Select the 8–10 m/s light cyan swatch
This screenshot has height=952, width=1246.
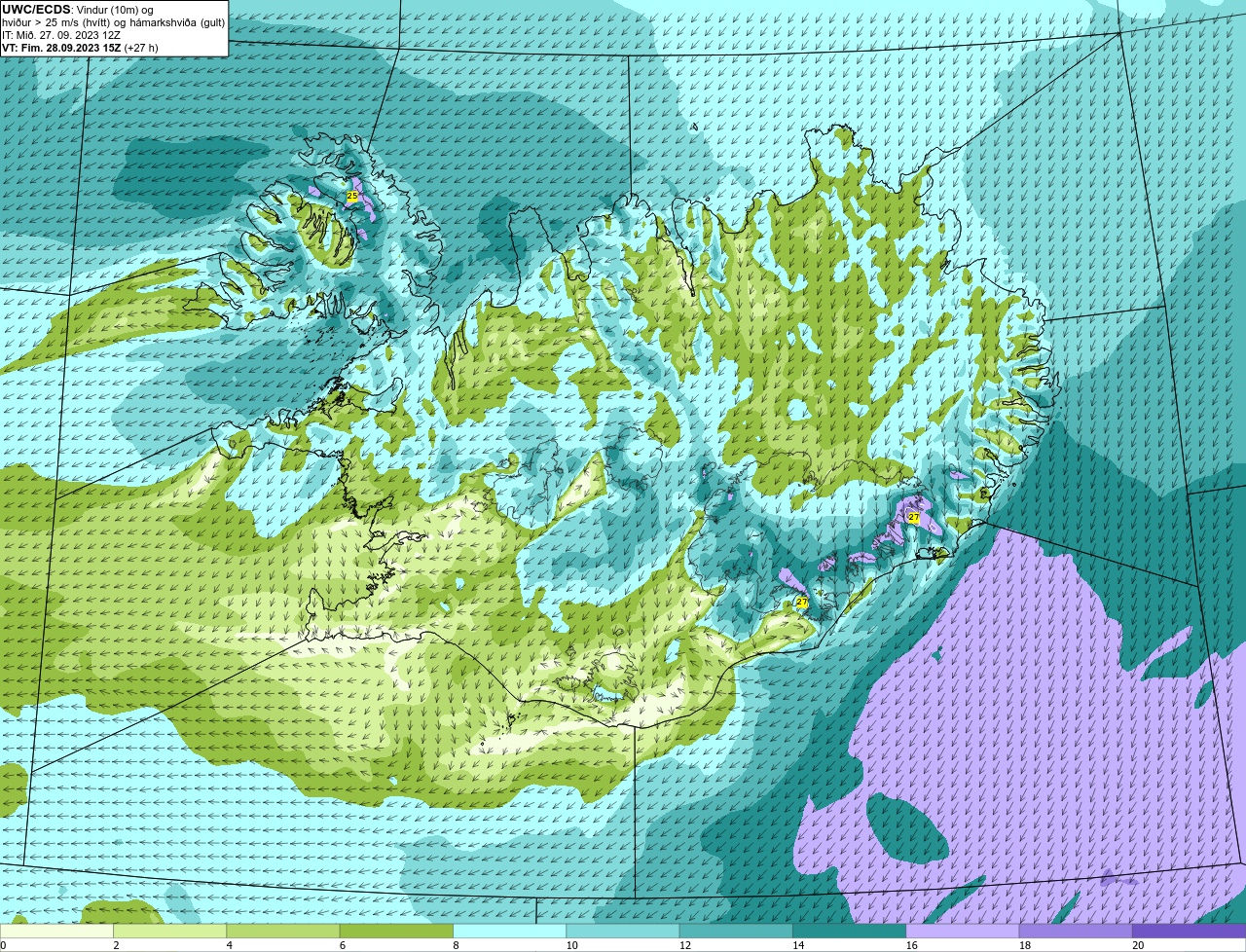click(x=510, y=932)
